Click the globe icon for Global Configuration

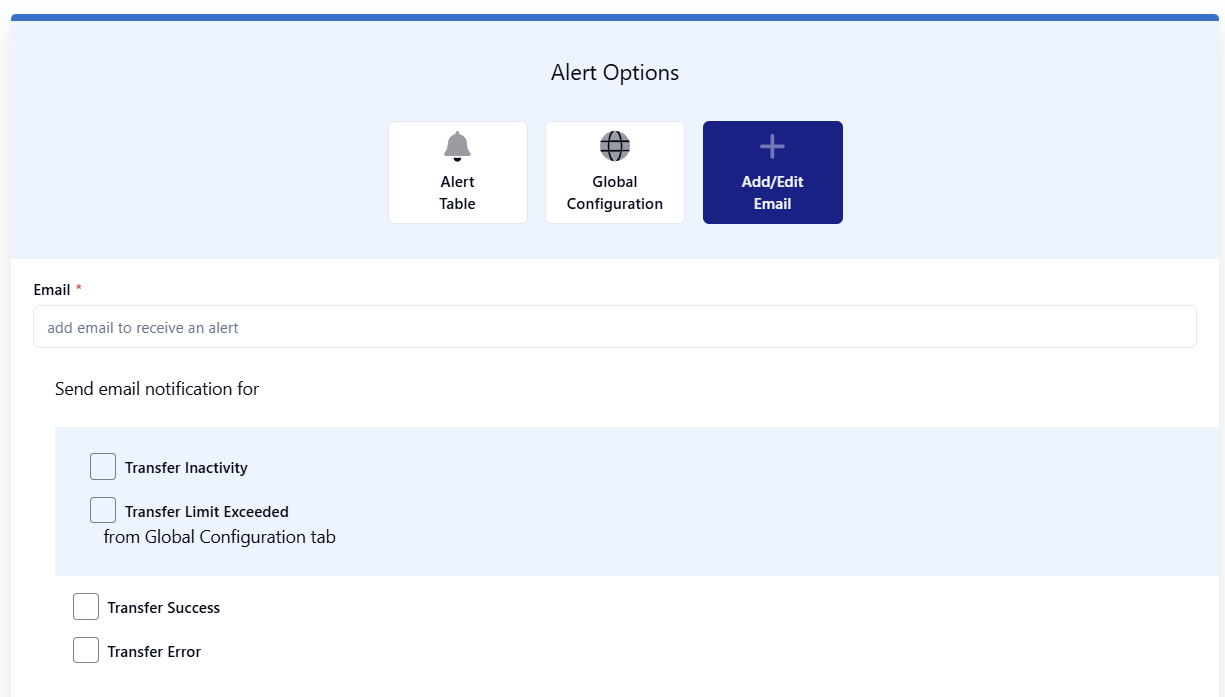coord(614,146)
